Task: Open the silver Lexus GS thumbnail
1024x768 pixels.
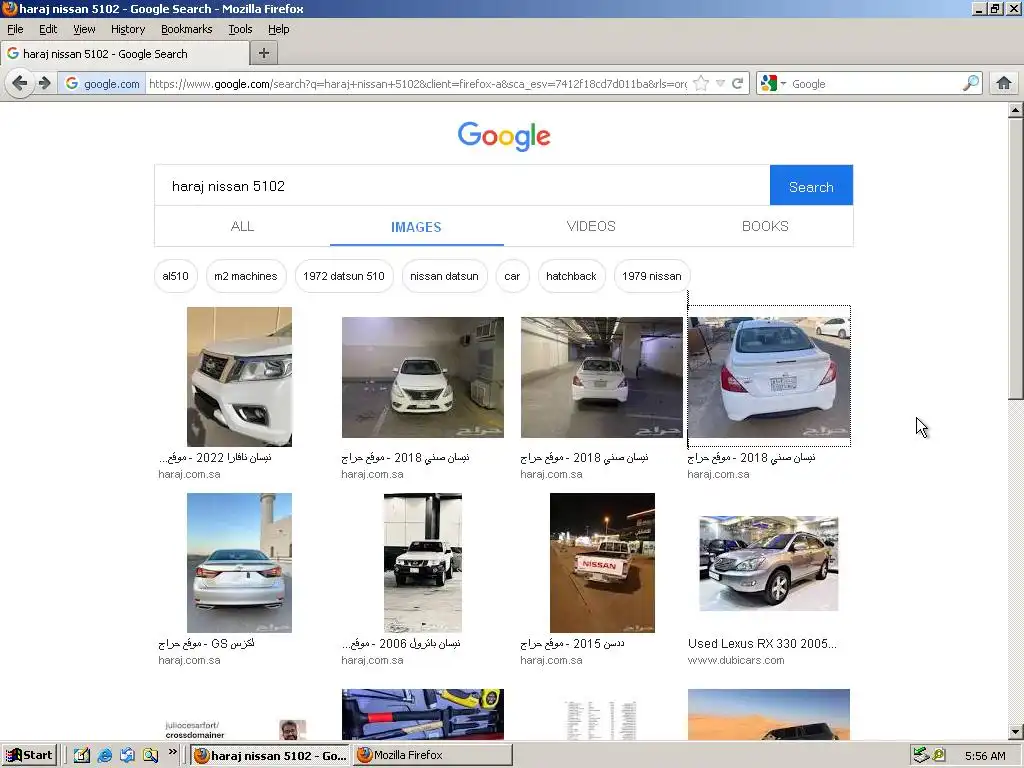Action: pos(239,562)
